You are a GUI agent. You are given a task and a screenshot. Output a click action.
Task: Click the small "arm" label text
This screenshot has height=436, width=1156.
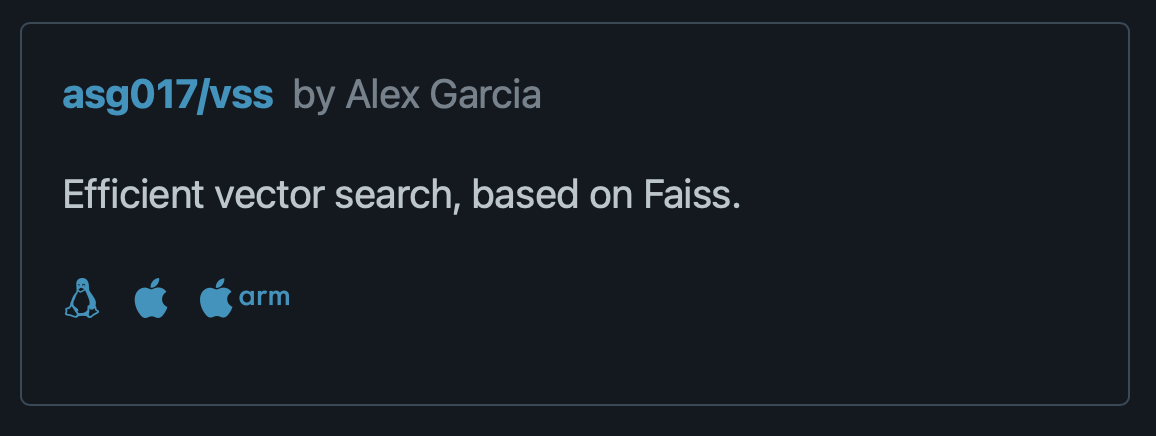point(265,297)
